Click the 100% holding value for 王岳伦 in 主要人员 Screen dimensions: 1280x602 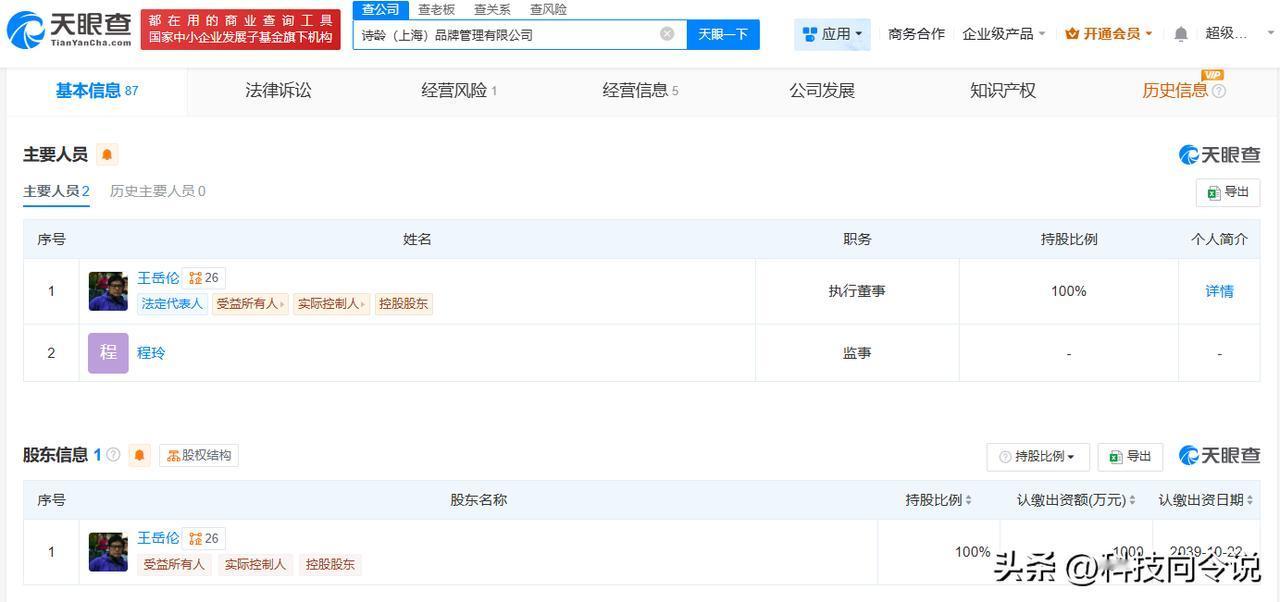[x=1069, y=291]
